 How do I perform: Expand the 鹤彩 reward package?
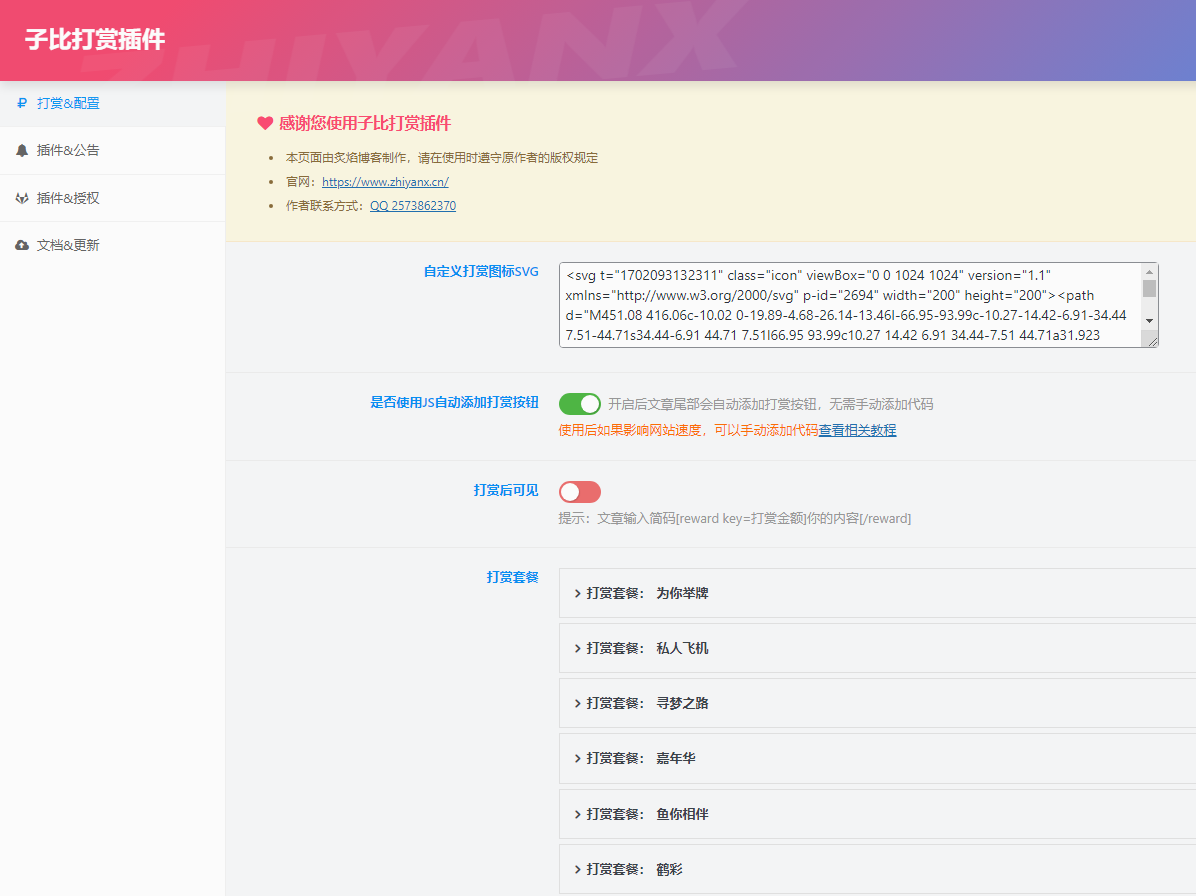(x=630, y=869)
